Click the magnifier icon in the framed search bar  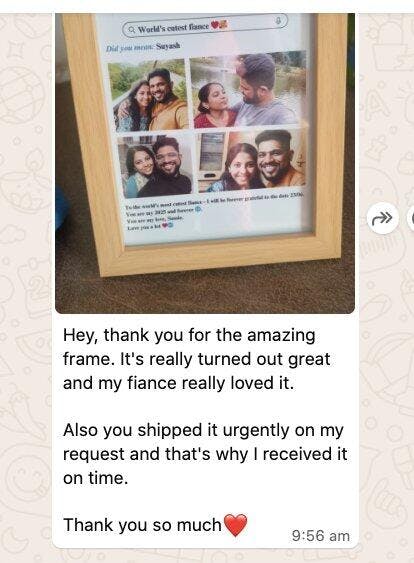tap(132, 30)
